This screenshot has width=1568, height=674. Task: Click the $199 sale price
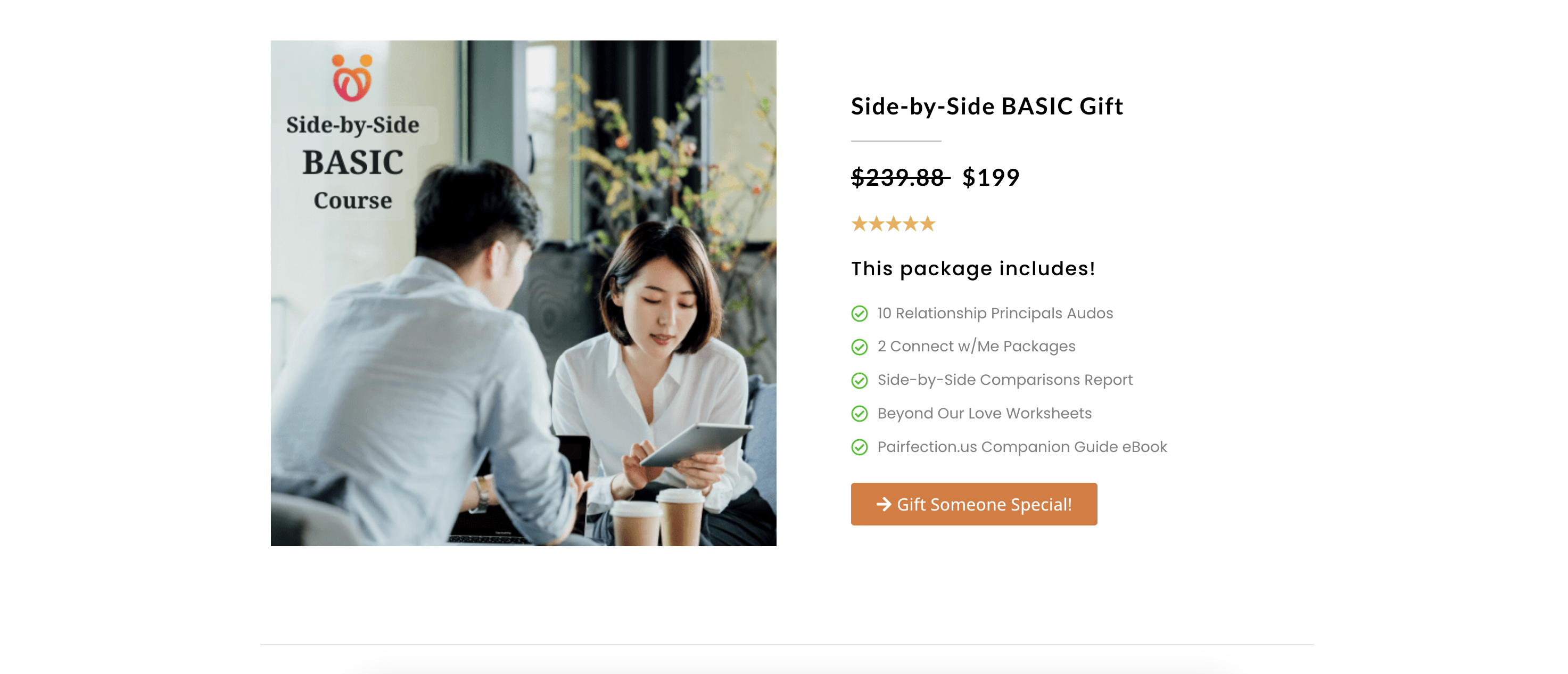click(991, 178)
